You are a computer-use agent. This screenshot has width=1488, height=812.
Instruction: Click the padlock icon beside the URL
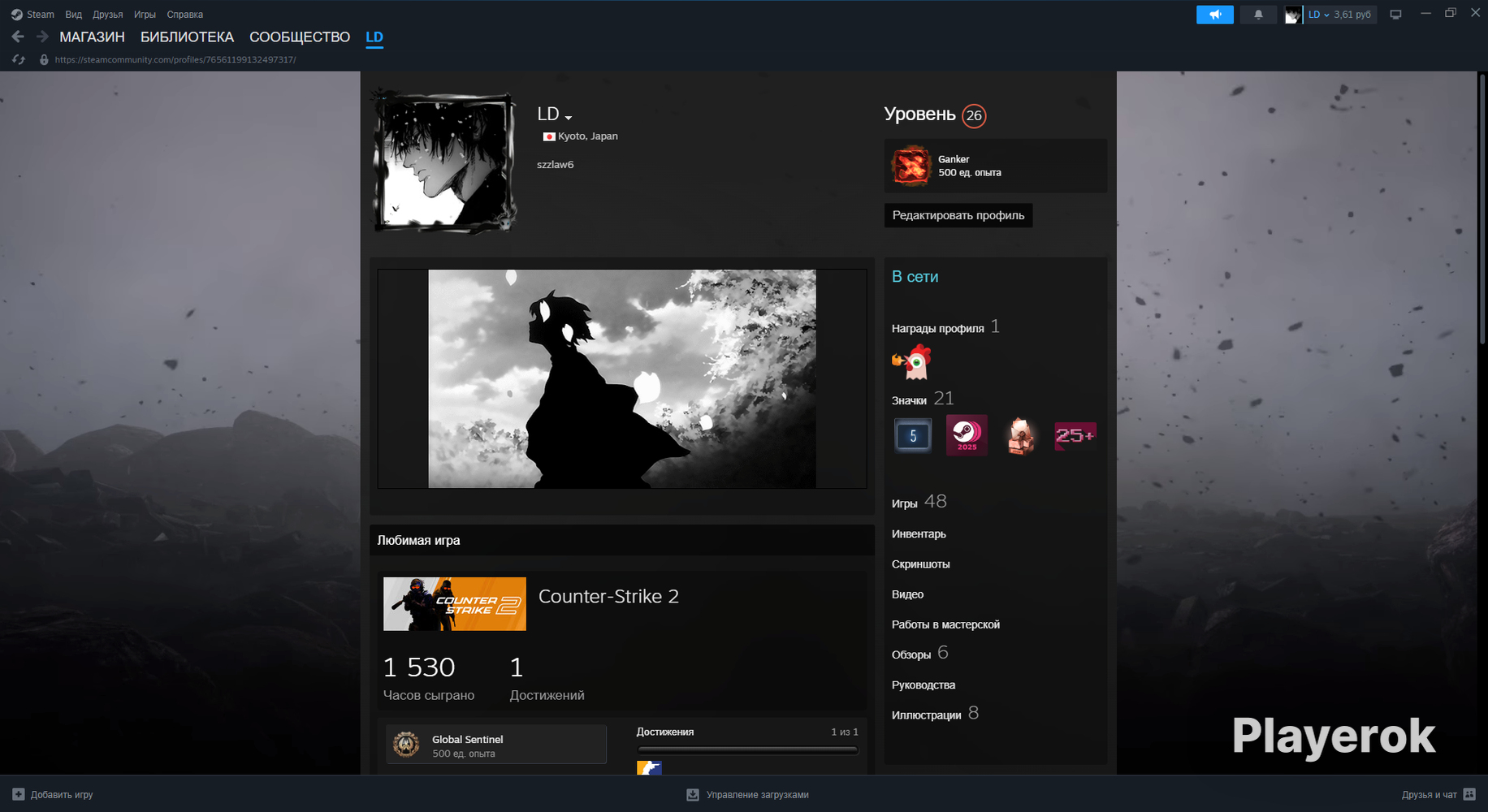point(44,60)
